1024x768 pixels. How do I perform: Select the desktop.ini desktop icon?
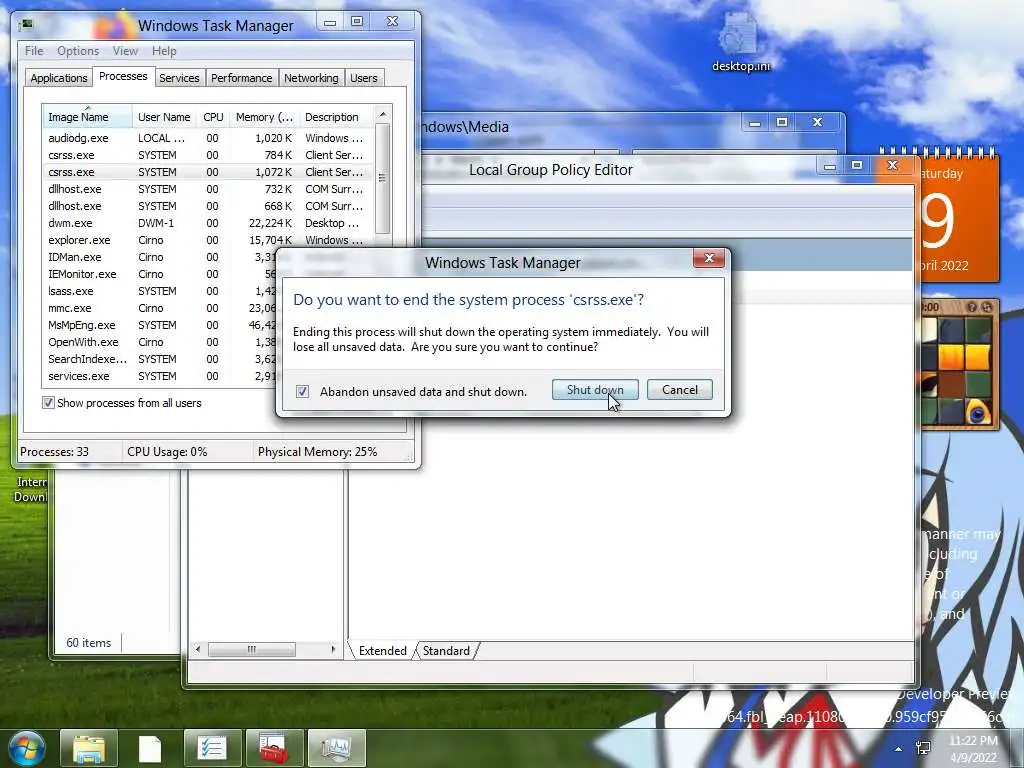coord(740,42)
